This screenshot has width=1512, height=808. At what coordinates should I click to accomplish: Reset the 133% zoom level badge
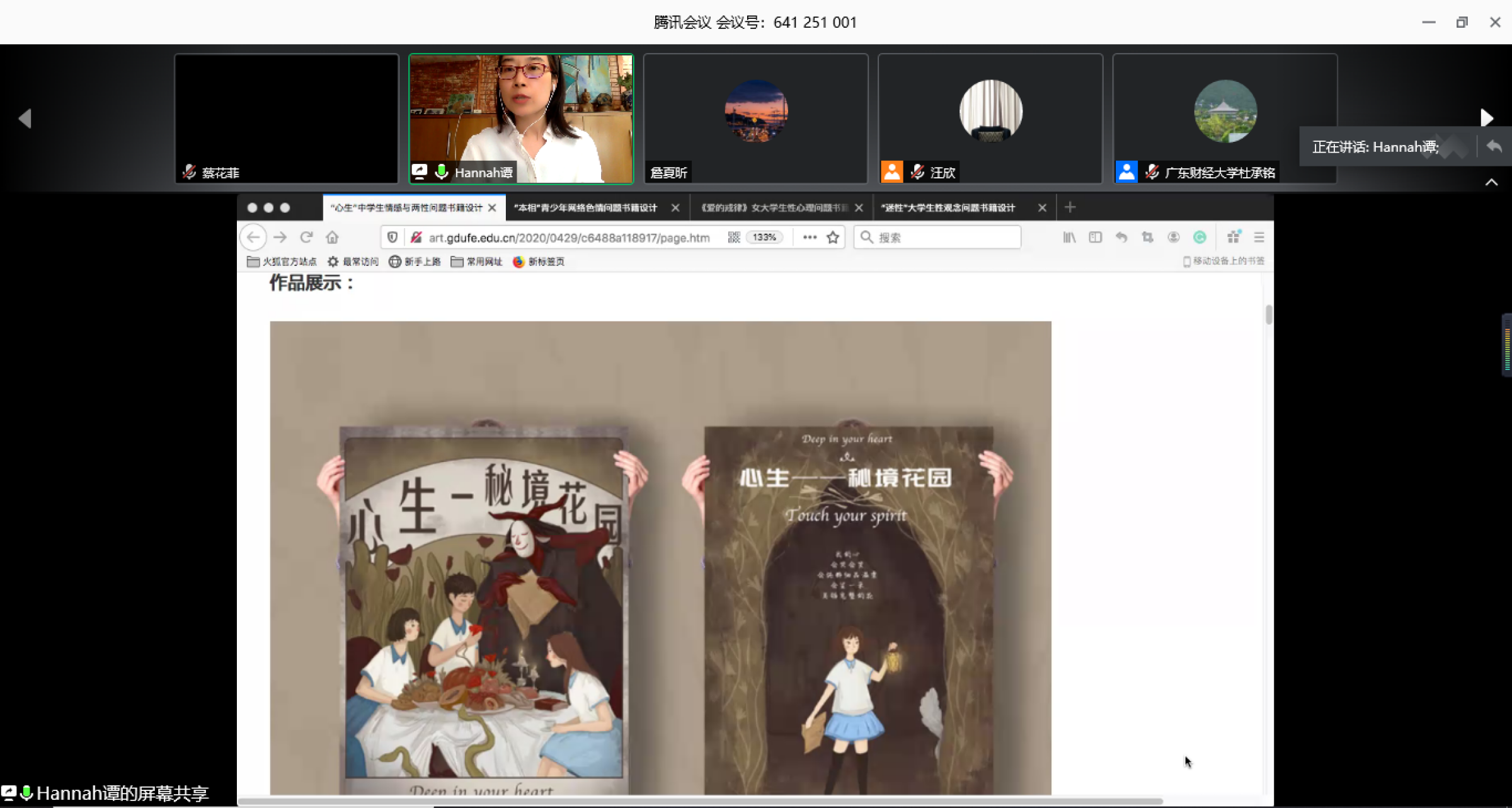point(764,237)
